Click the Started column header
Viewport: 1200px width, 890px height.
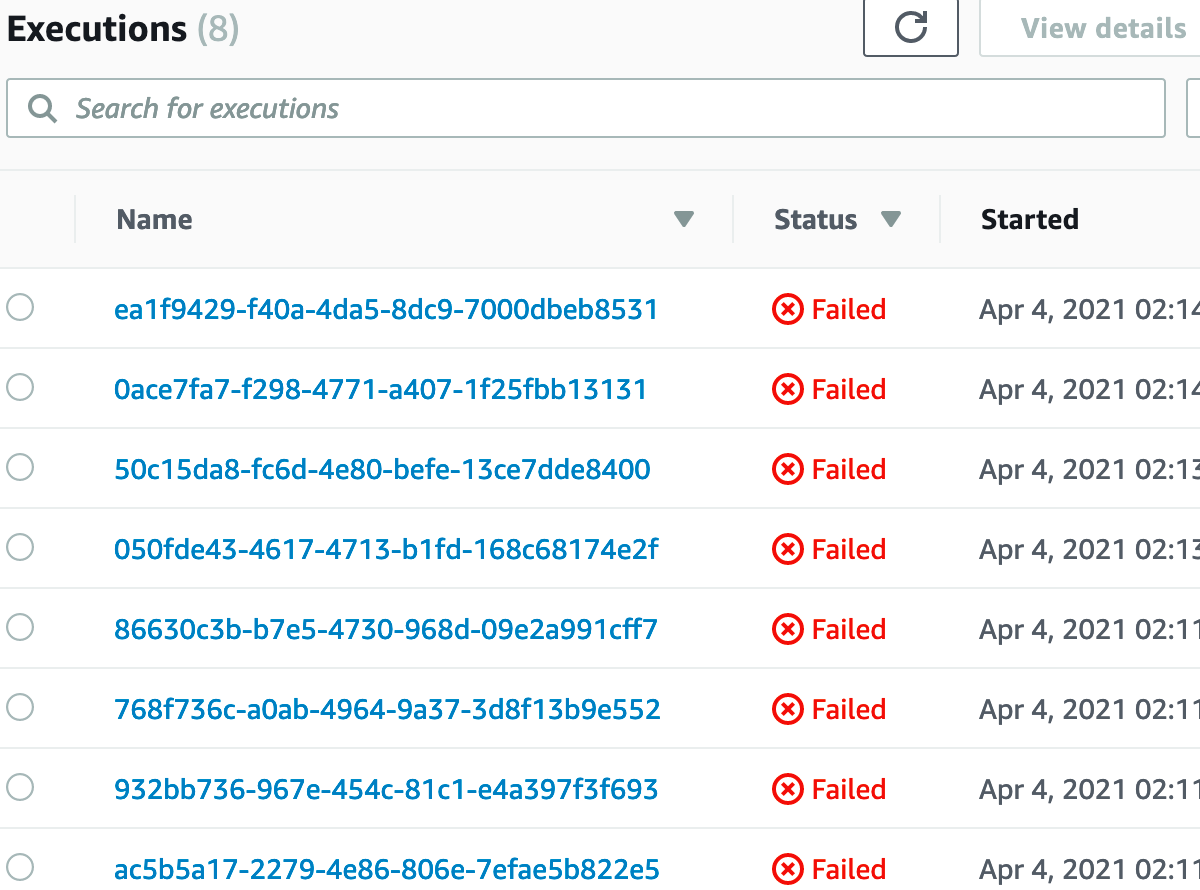tap(1029, 220)
